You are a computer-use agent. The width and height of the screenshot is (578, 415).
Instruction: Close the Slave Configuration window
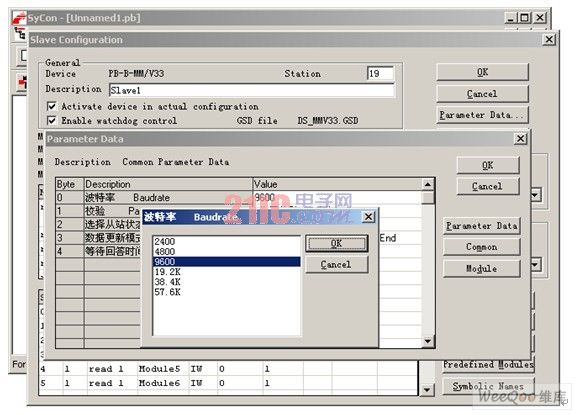(549, 39)
